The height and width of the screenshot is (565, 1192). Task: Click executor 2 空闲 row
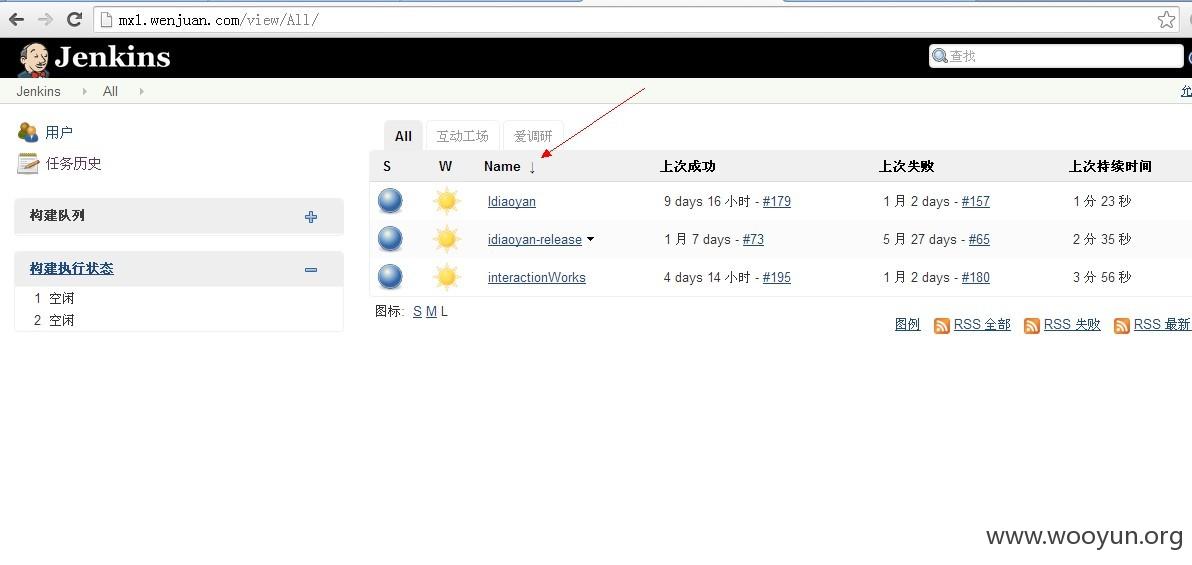point(179,321)
